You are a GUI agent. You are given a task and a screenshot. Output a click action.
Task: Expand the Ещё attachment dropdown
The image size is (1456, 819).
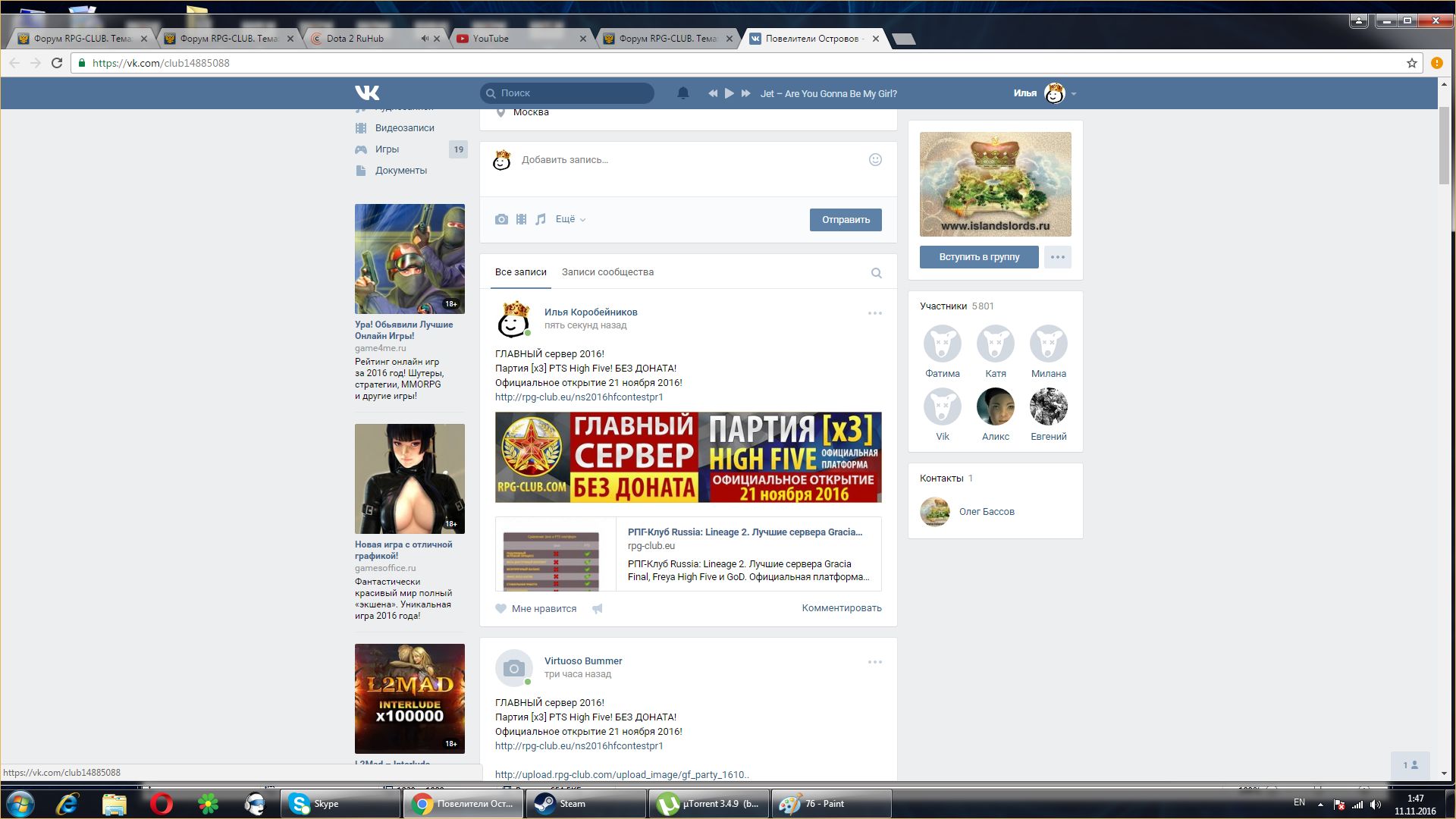(570, 219)
